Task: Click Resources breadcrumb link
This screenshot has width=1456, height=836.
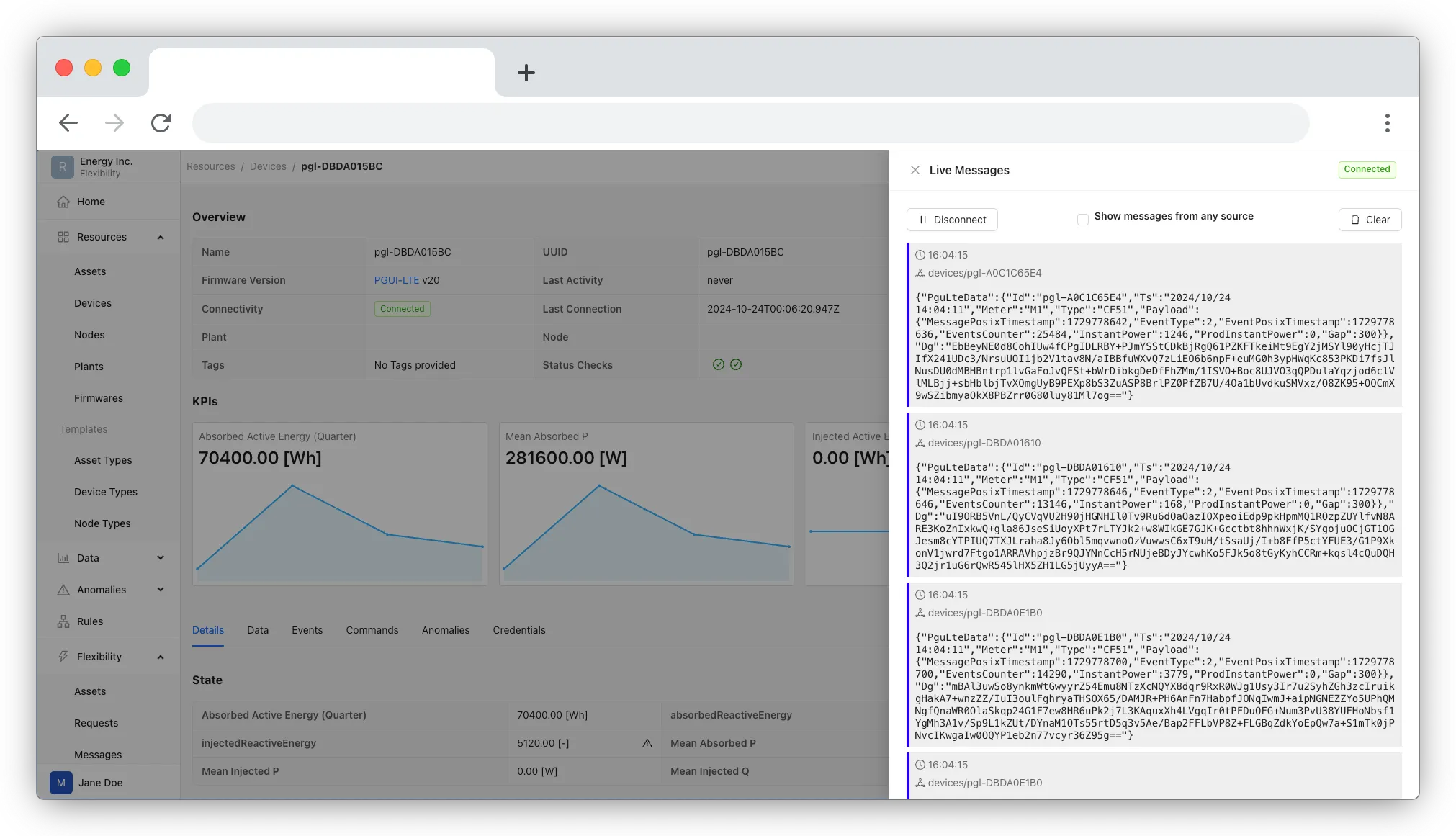Action: [x=211, y=166]
